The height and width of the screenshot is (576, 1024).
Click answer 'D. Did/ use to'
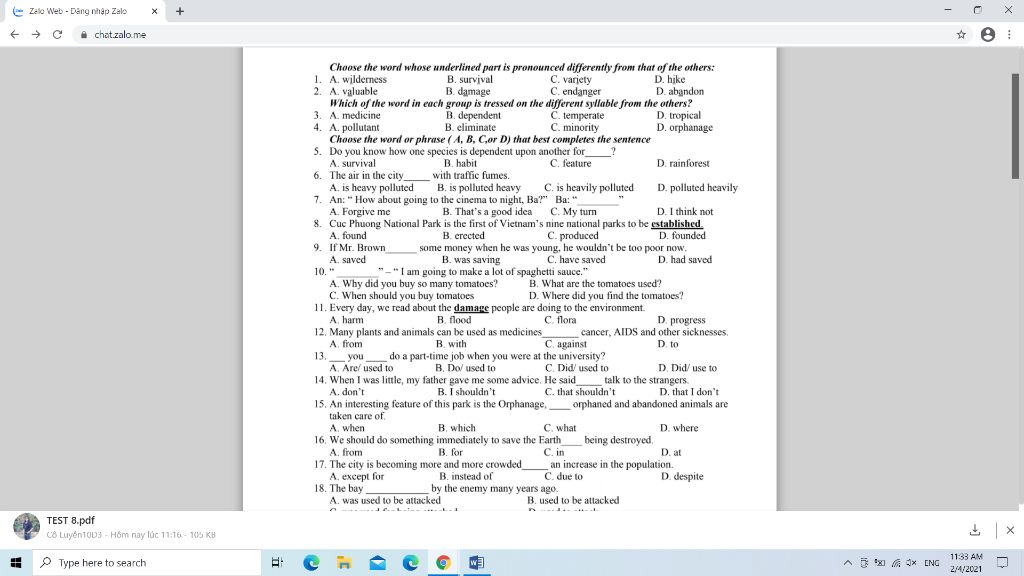click(x=688, y=368)
